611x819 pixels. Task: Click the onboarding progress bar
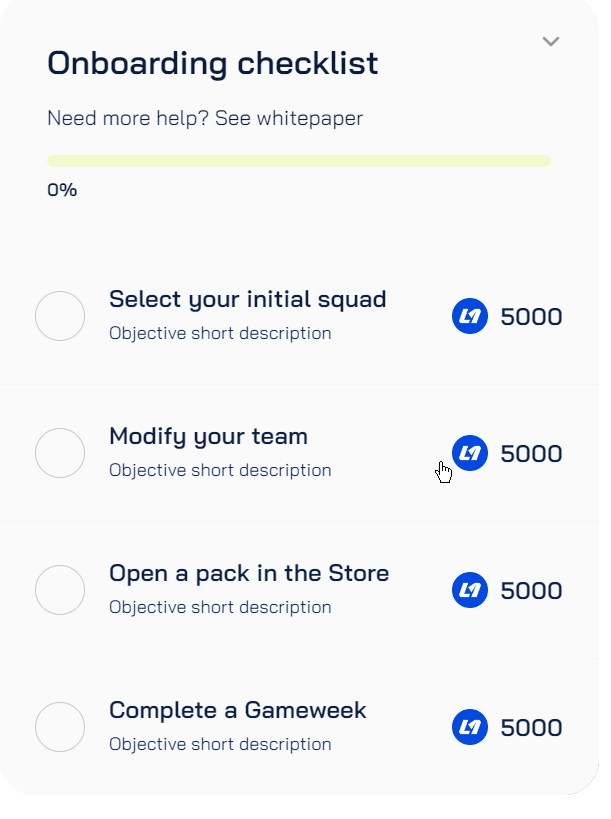298,161
